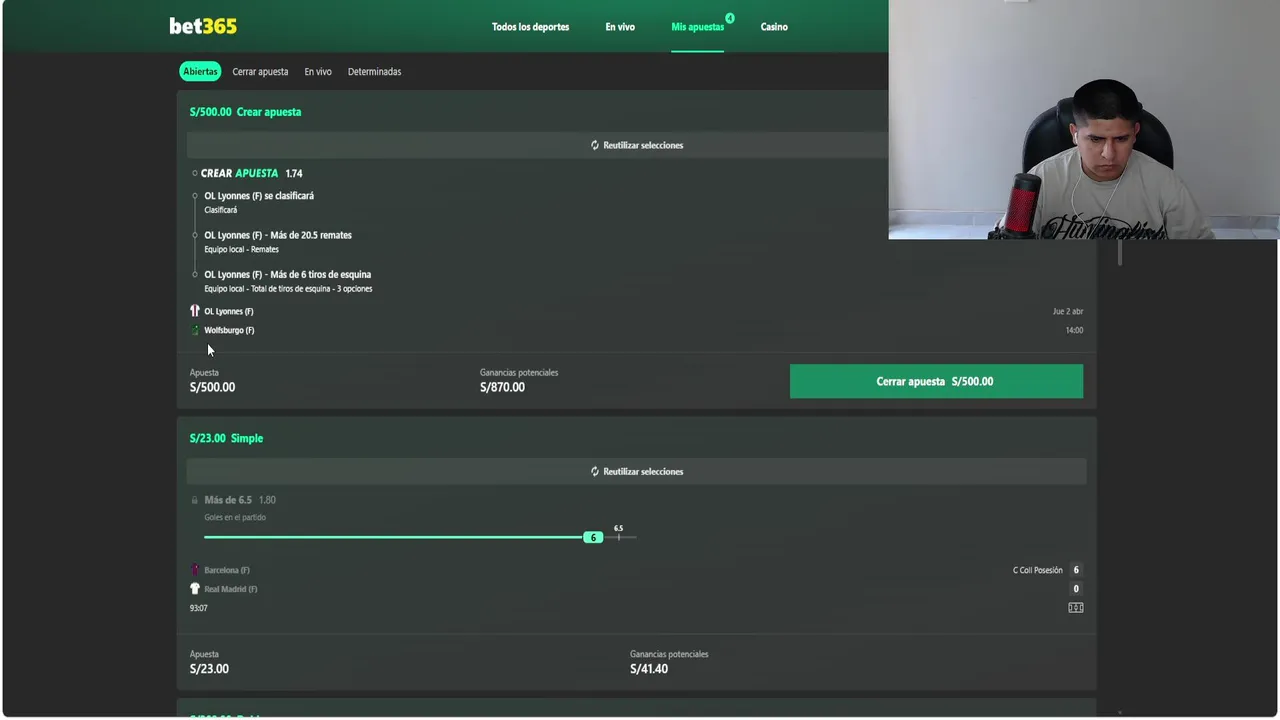Viewport: 1280px width, 720px height.
Task: Click the padlock icon beside Más de 6.5
Action: coord(195,500)
